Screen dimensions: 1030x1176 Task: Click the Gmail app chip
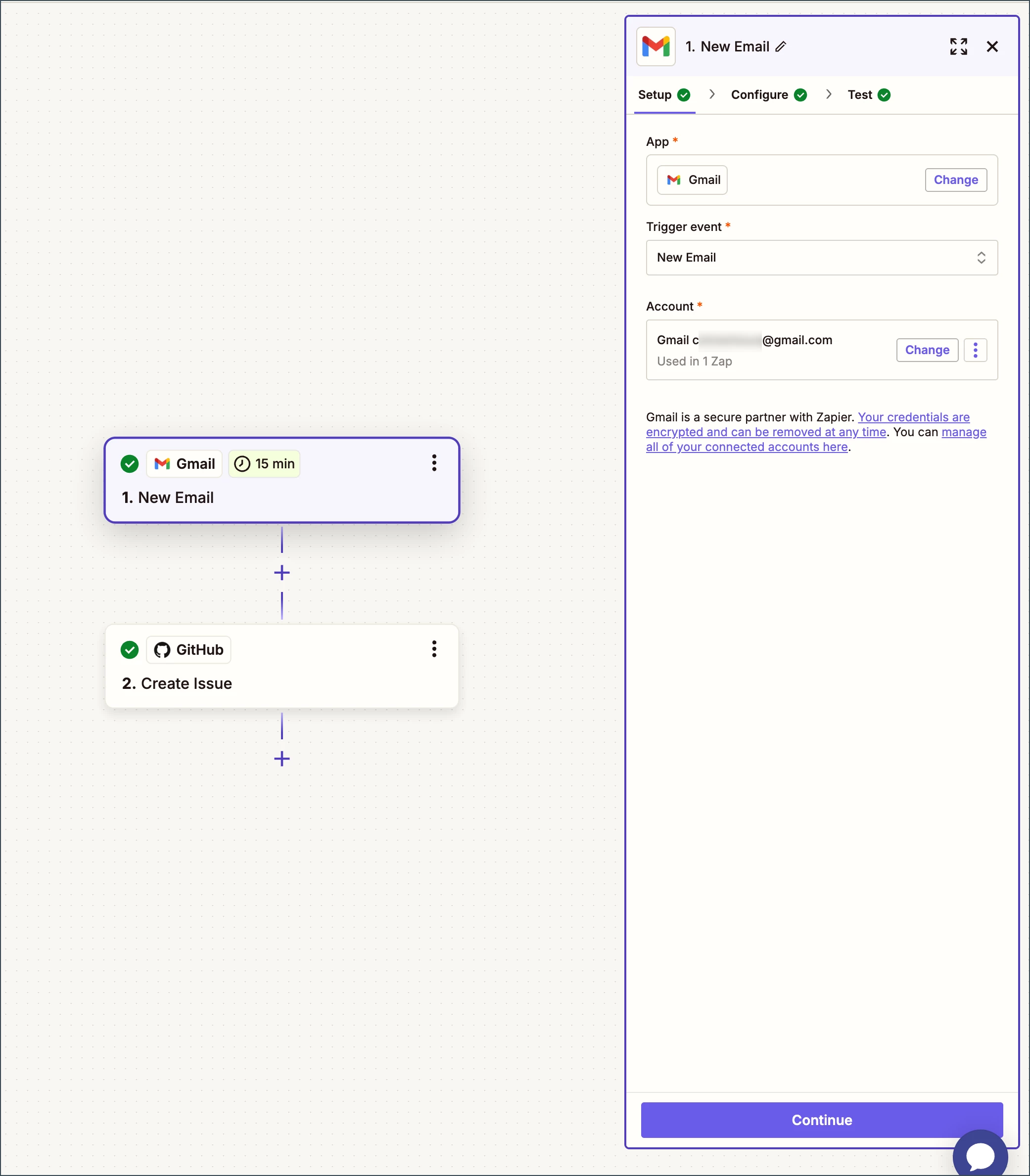point(692,180)
